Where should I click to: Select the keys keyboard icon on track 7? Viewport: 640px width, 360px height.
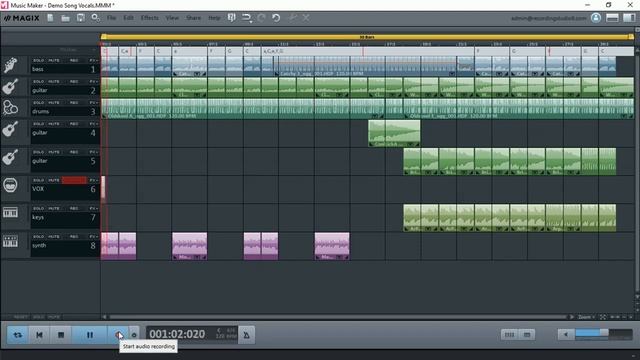click(10, 213)
